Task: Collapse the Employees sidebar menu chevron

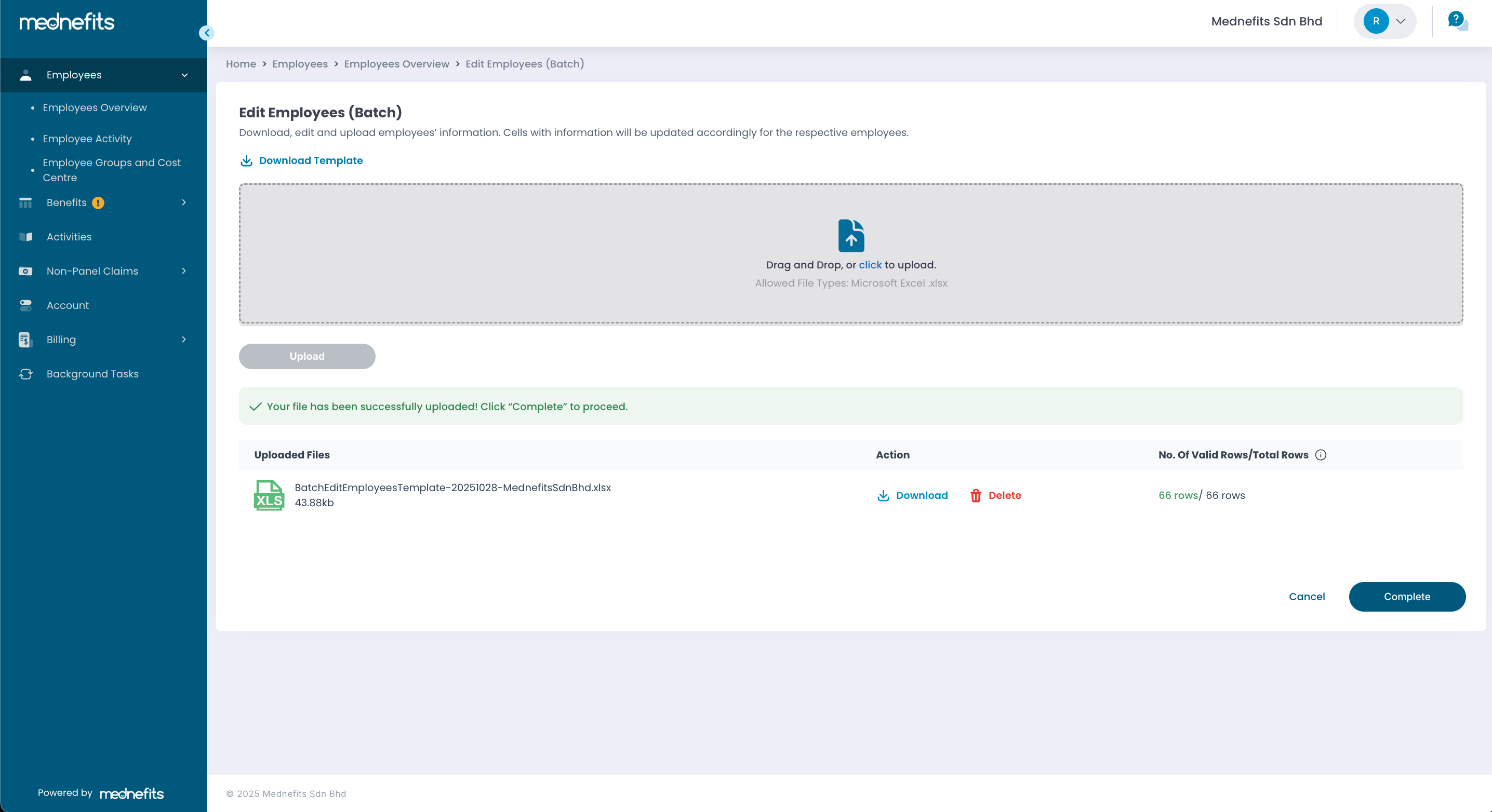Action: [x=185, y=75]
